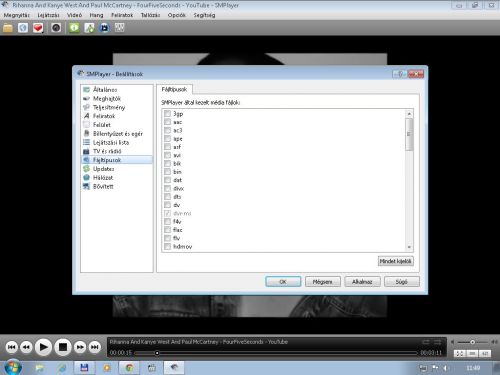The height and width of the screenshot is (375, 500).
Task: Check the dts file type checkbox
Action: 167,197
